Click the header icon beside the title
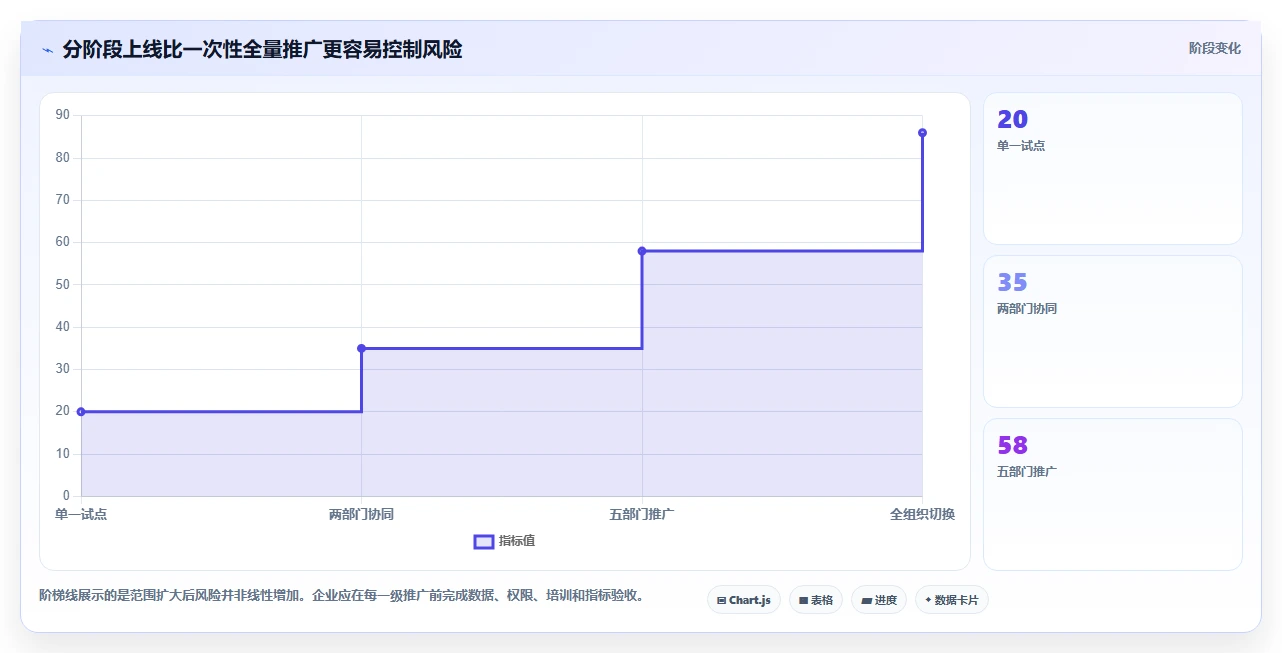Viewport: 1282px width, 653px height. coord(47,50)
